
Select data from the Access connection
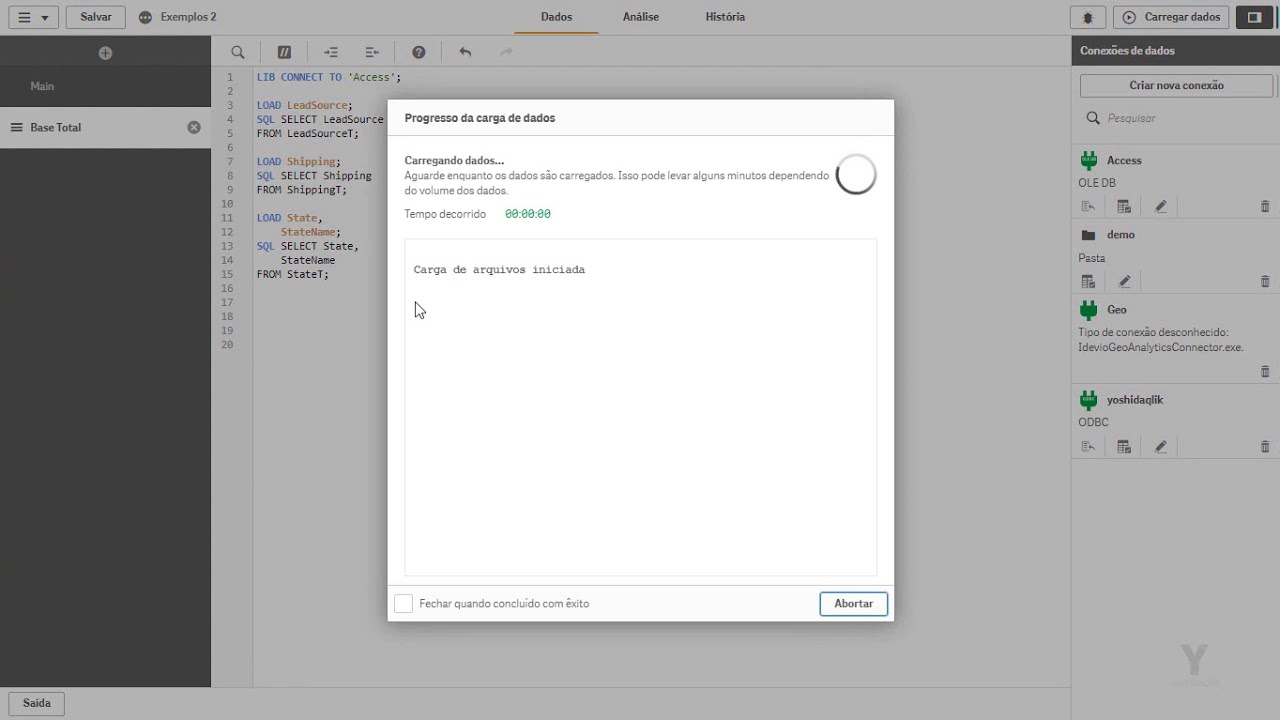tap(1124, 207)
